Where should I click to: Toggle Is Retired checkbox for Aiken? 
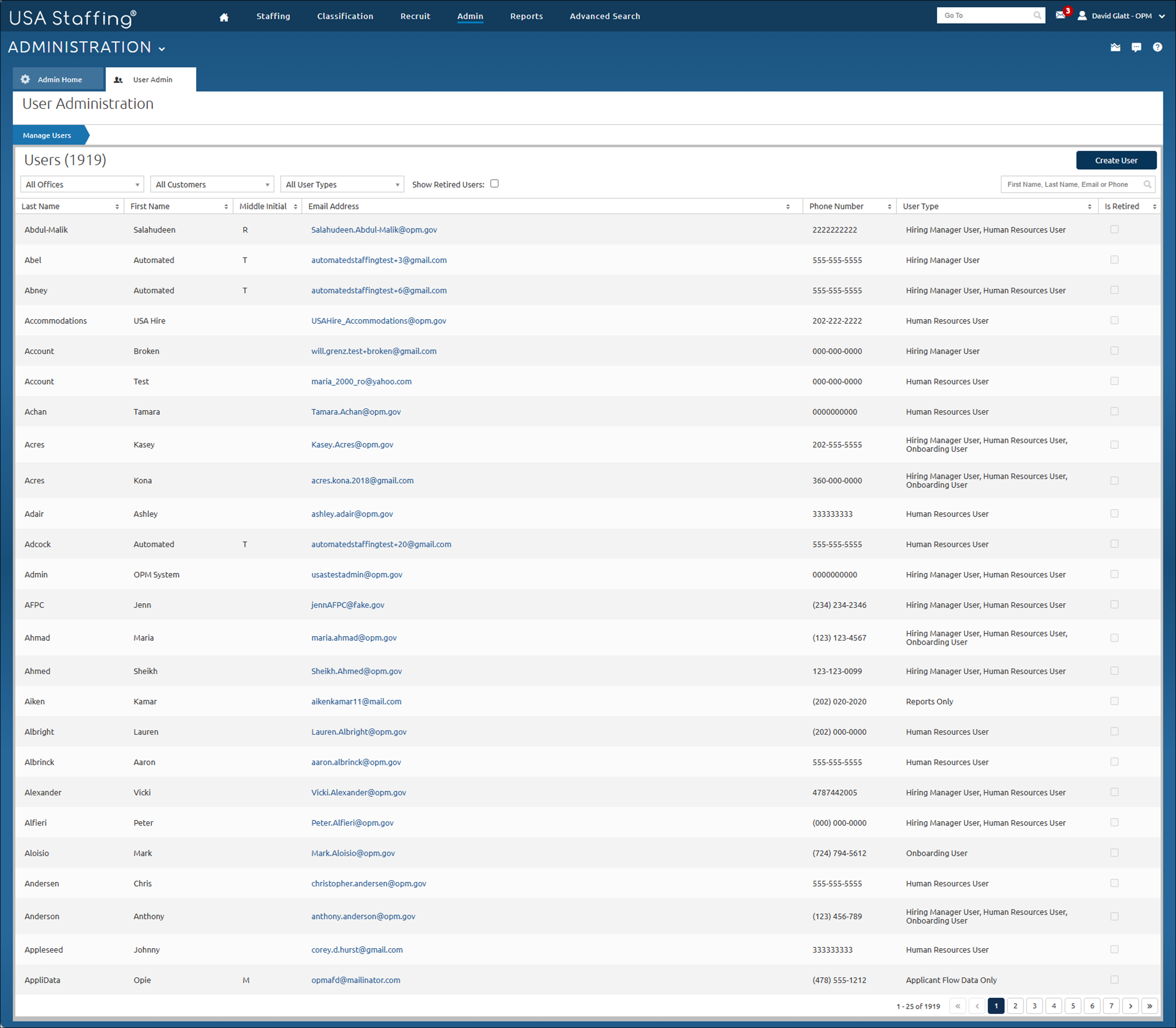[x=1114, y=701]
